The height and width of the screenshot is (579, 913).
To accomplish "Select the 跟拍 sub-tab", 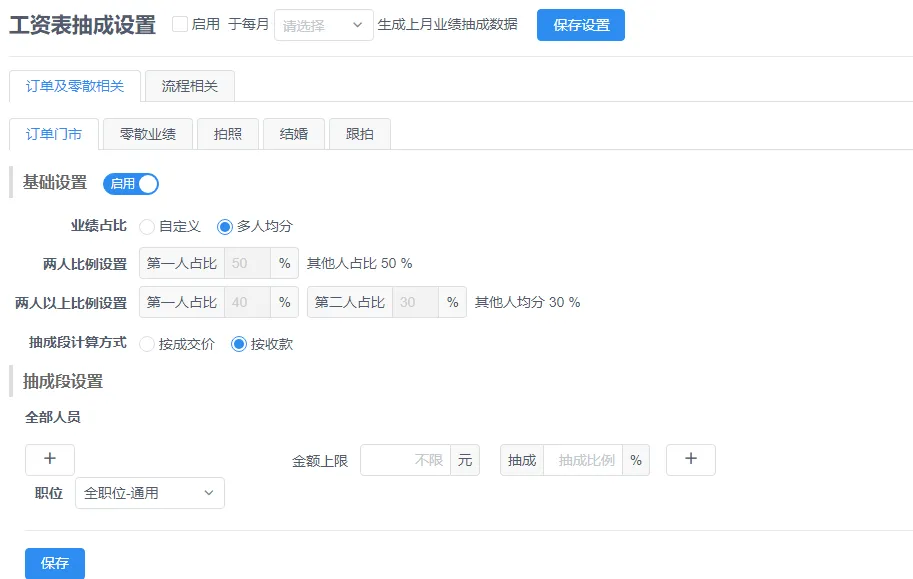I will pos(359,134).
